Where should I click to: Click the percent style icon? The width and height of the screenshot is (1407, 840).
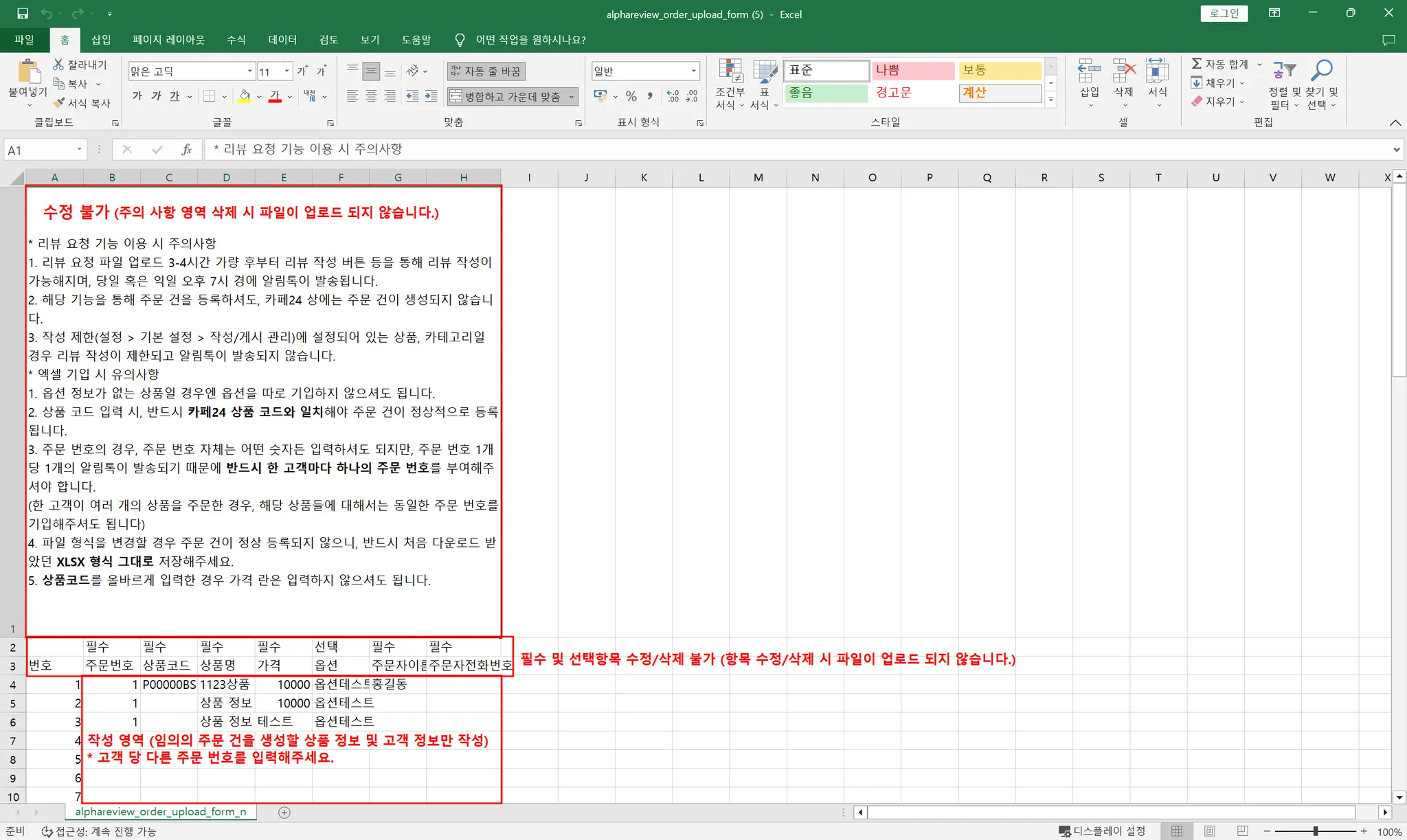pos(631,96)
